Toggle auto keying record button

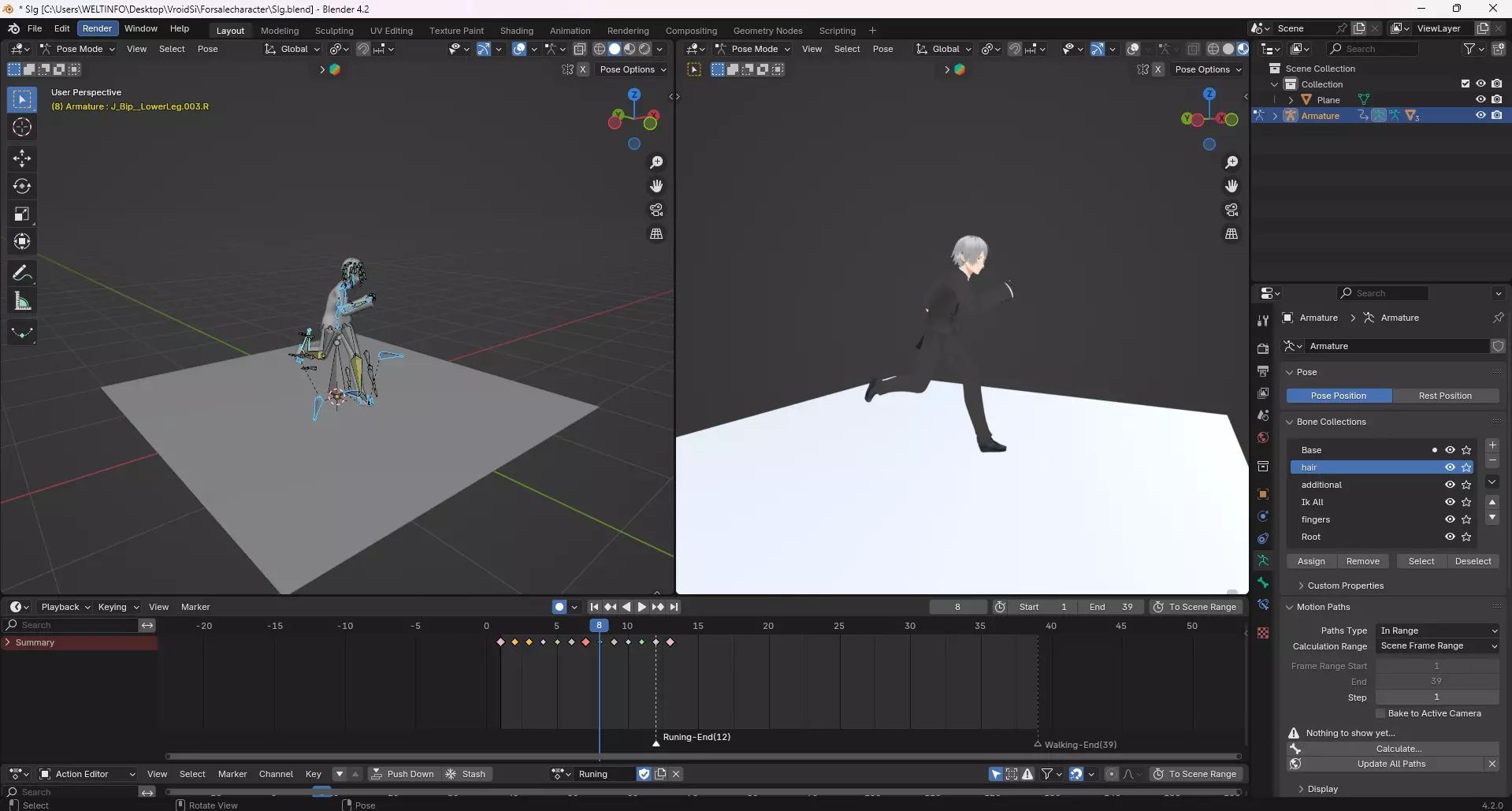[559, 607]
